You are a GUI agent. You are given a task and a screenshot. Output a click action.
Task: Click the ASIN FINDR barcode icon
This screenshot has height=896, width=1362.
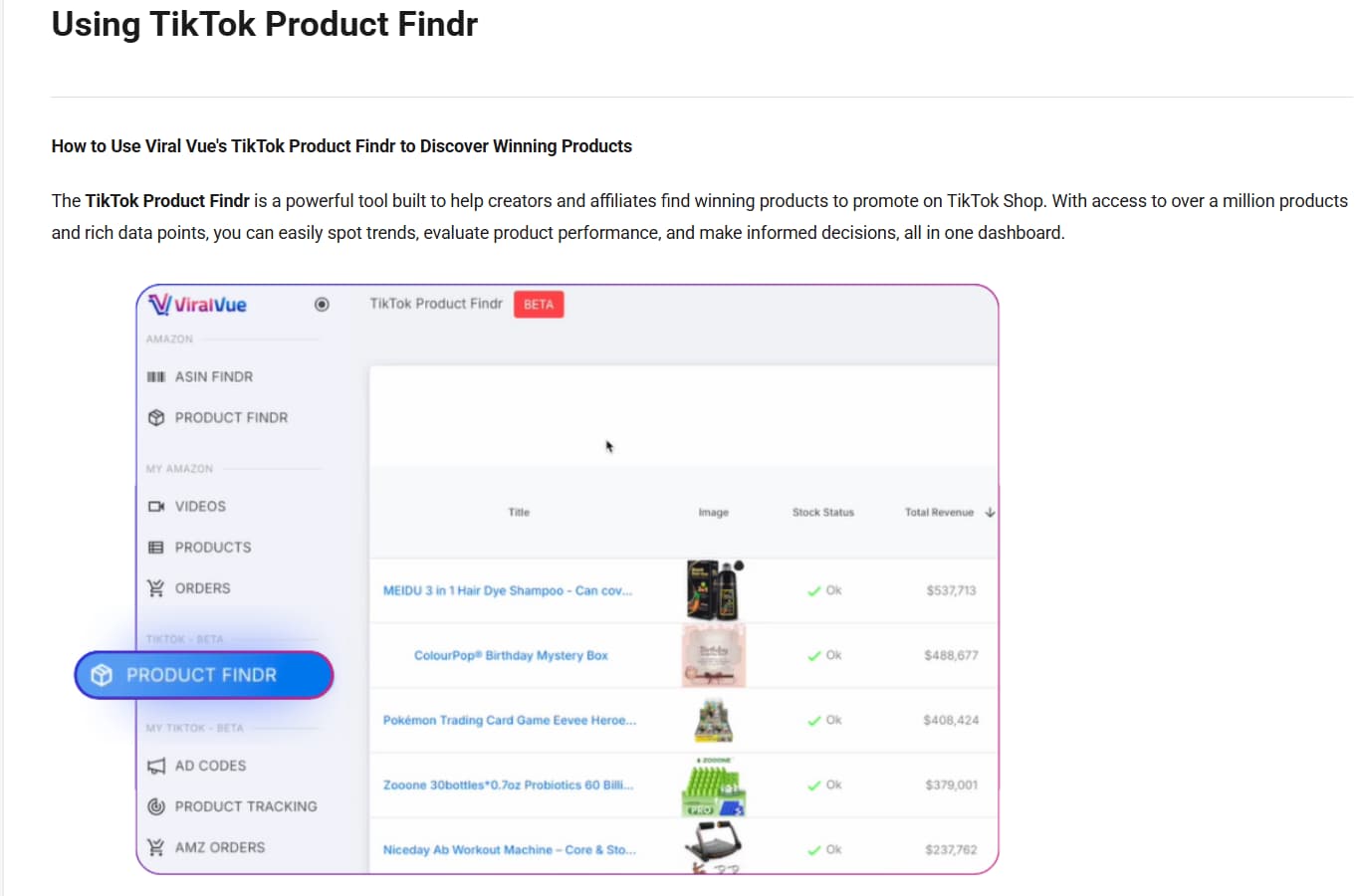(156, 377)
